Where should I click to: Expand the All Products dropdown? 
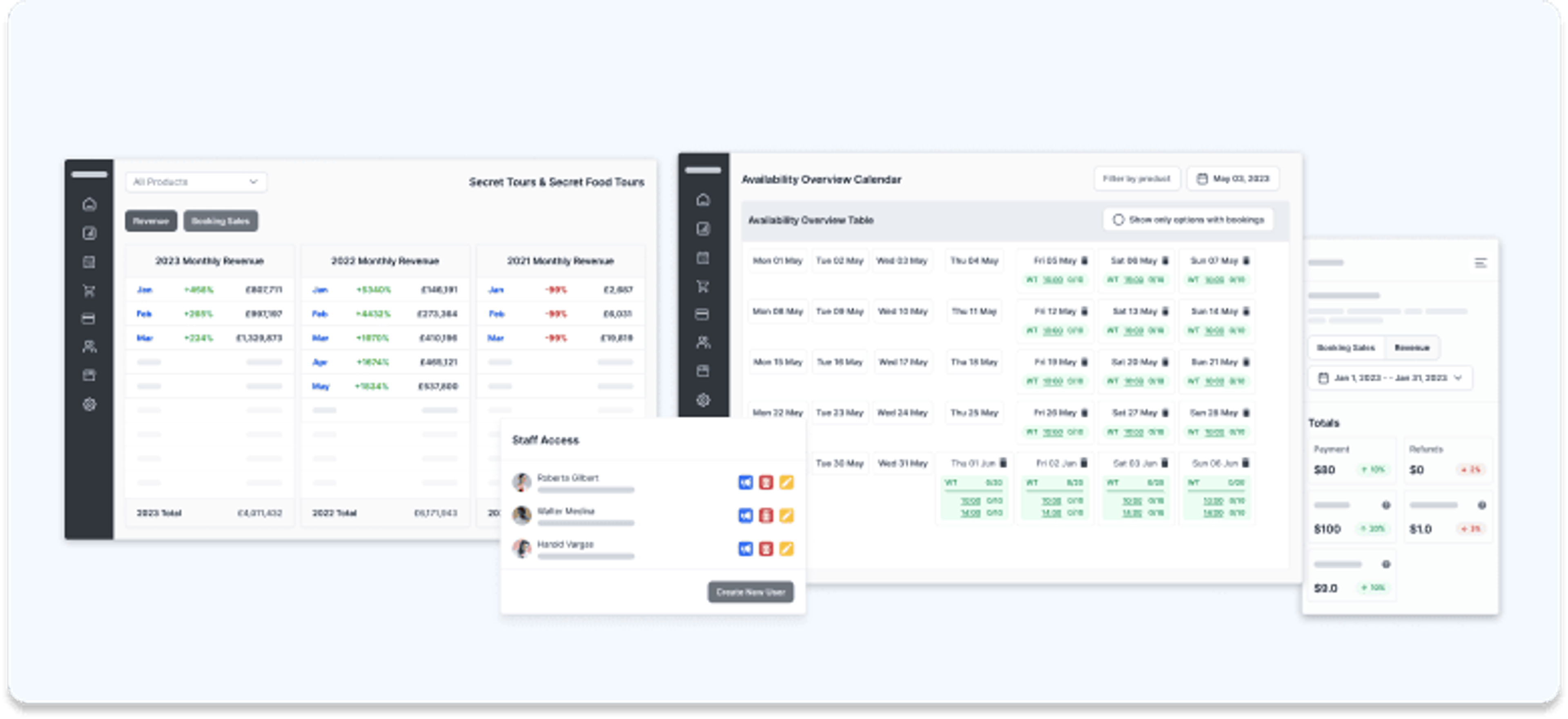(x=196, y=182)
